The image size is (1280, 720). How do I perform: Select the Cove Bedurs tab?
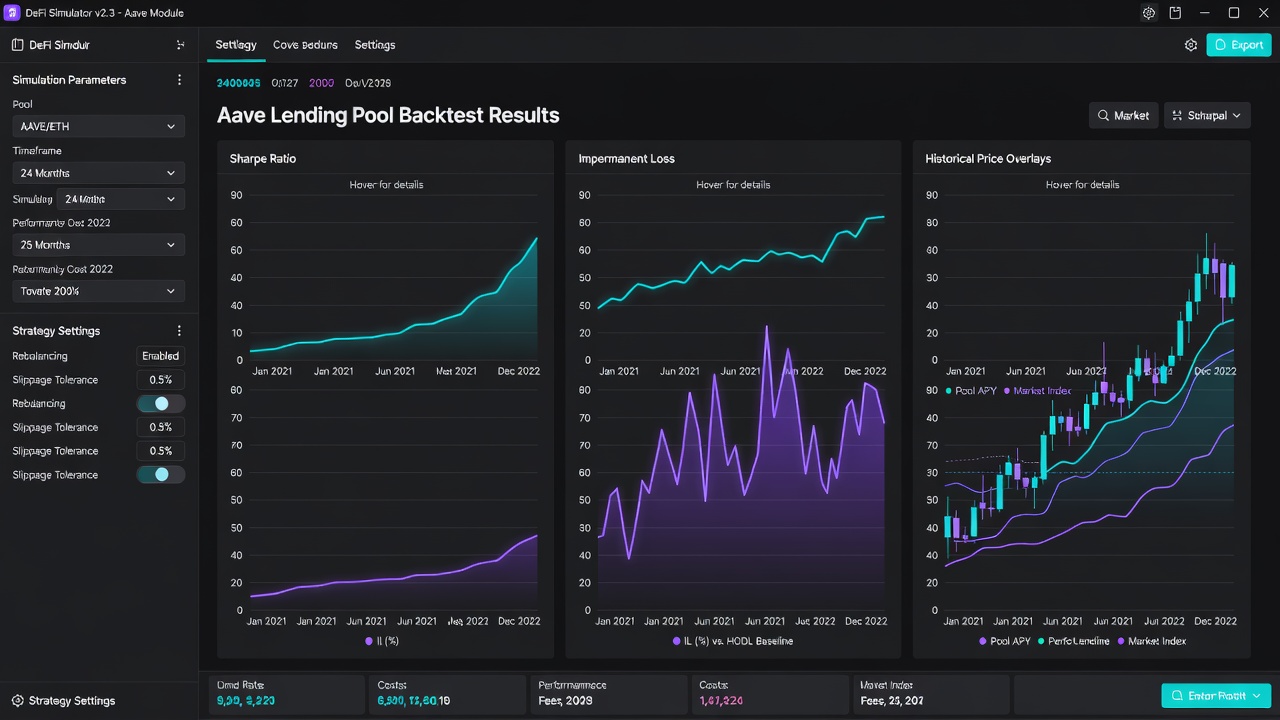pos(305,45)
